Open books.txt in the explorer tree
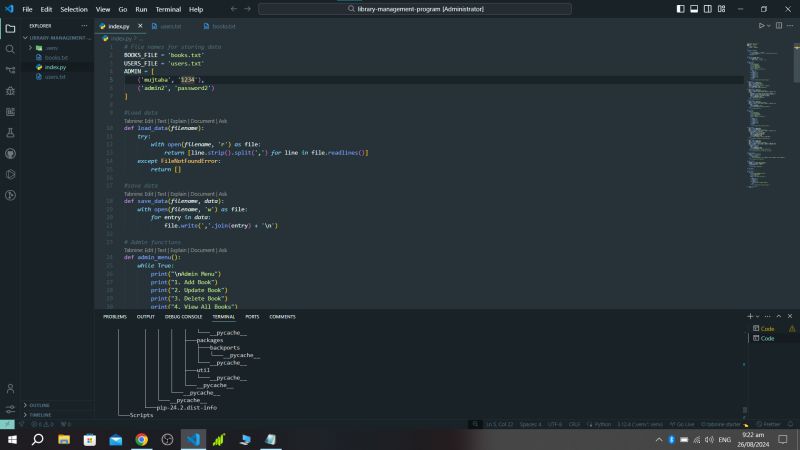The image size is (800, 450). (56, 58)
